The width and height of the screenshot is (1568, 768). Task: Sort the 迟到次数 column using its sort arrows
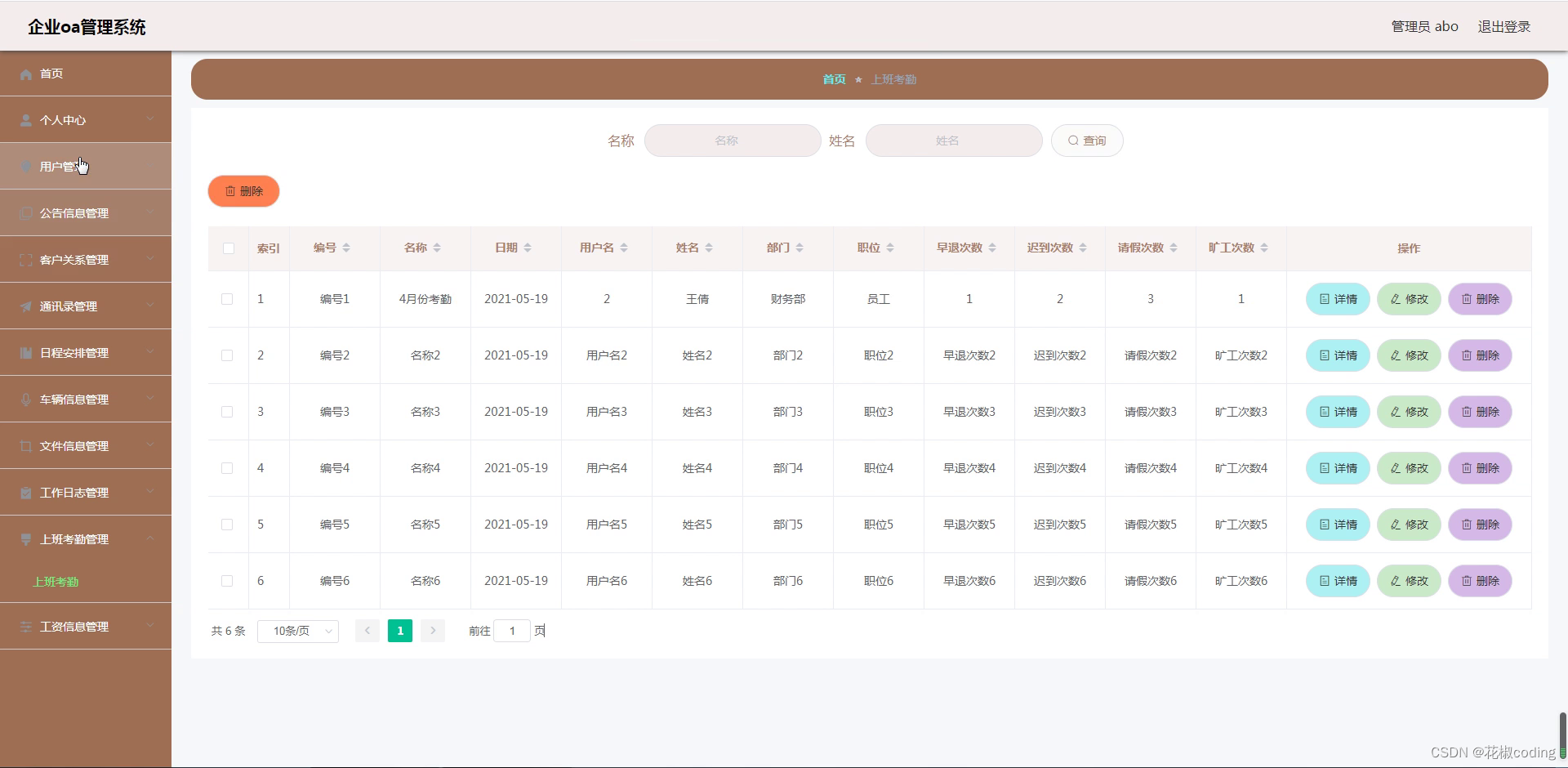click(1083, 248)
